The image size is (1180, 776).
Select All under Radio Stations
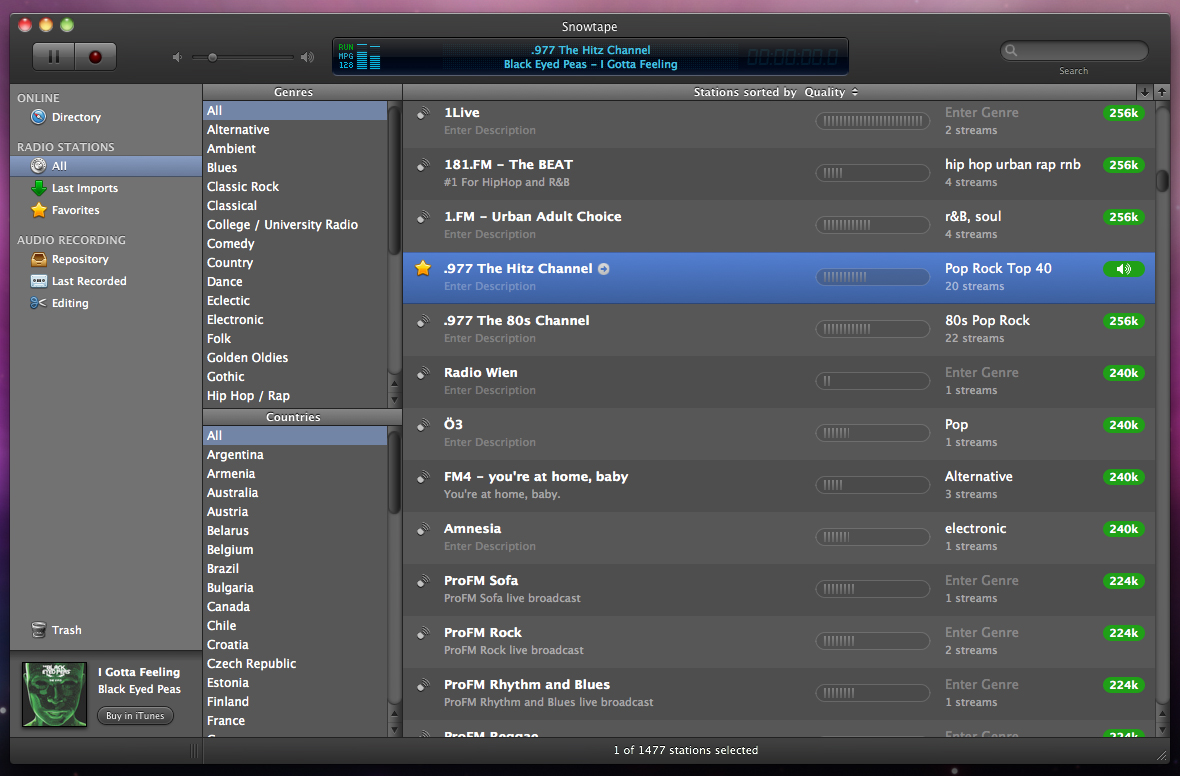(x=106, y=166)
